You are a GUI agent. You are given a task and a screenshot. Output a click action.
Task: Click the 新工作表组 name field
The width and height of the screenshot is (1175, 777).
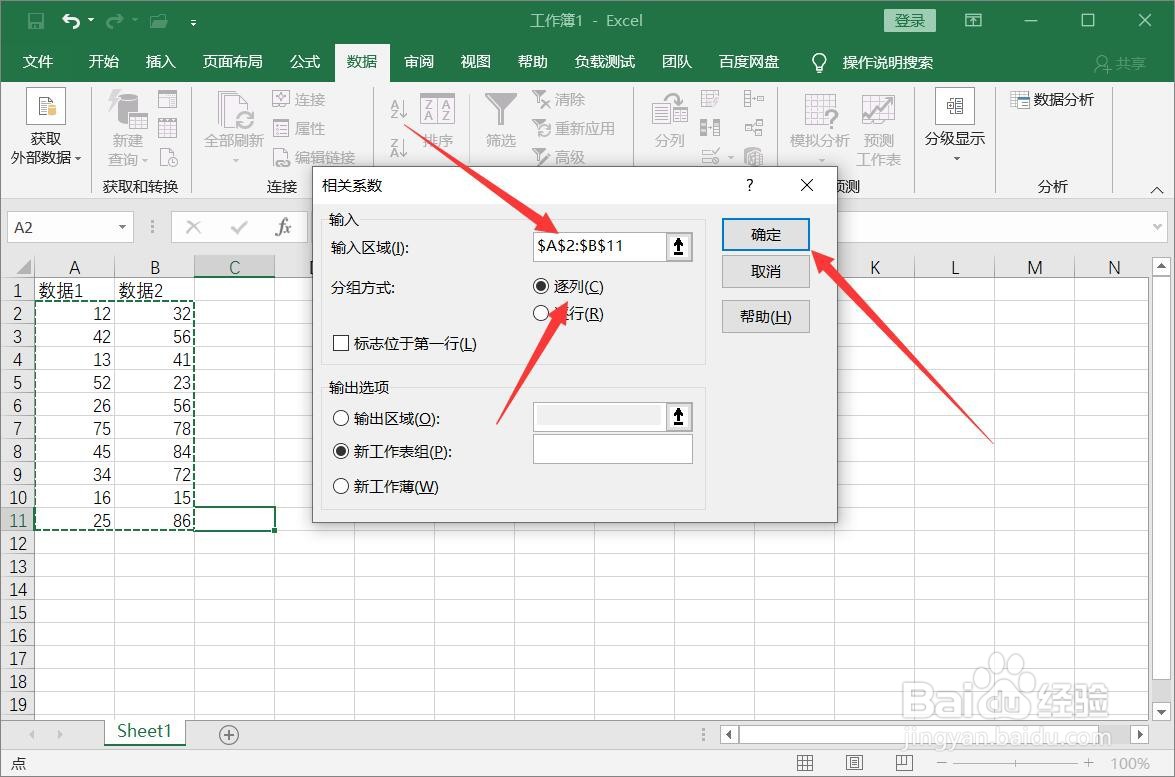(x=613, y=450)
